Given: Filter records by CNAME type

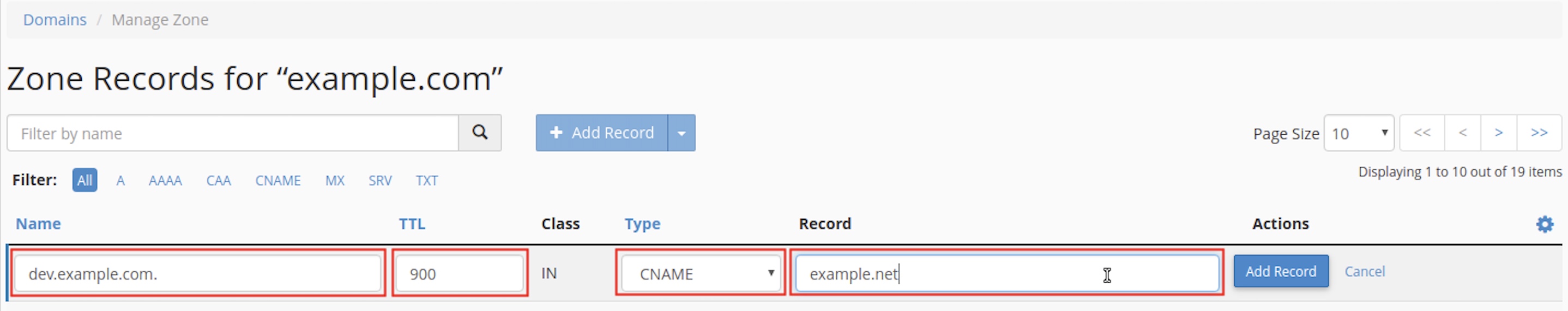Looking at the screenshot, I should (278, 181).
